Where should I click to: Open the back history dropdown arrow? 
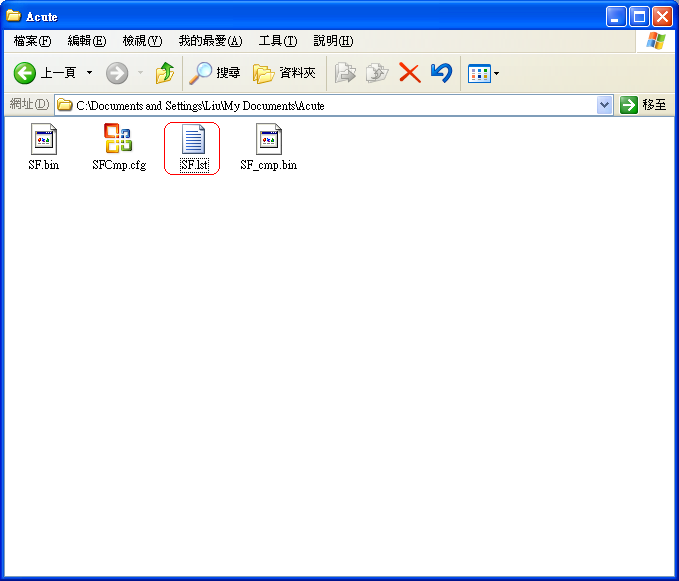(89, 73)
